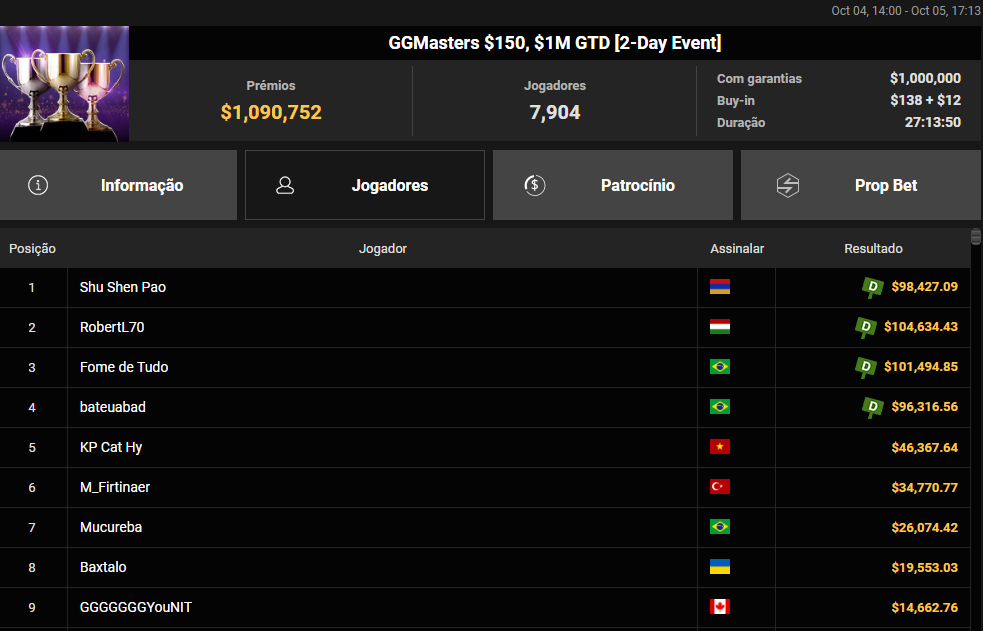Switch to the Patrocínio tab
983x631 pixels.
[x=612, y=185]
